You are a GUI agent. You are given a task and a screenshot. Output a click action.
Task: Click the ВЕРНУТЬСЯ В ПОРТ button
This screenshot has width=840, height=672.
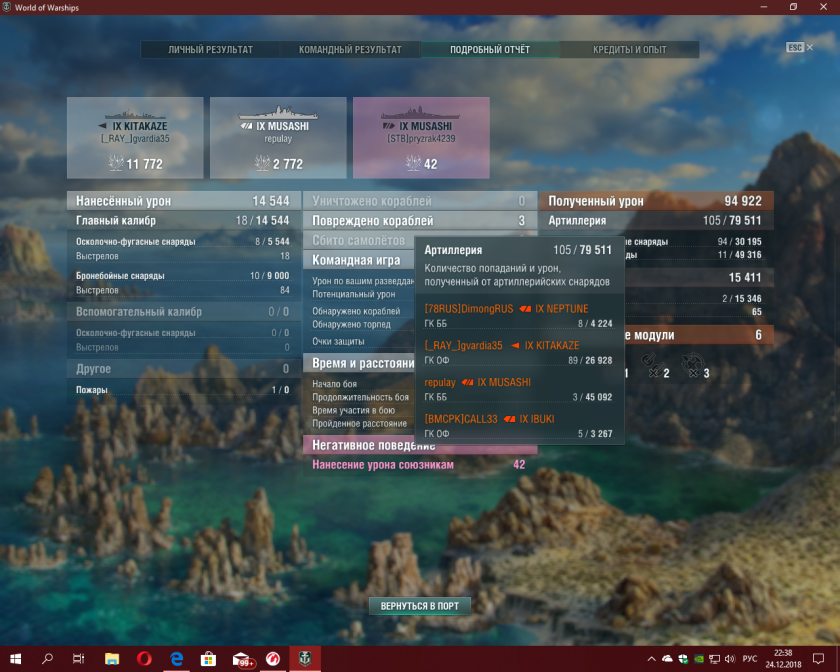point(419,606)
